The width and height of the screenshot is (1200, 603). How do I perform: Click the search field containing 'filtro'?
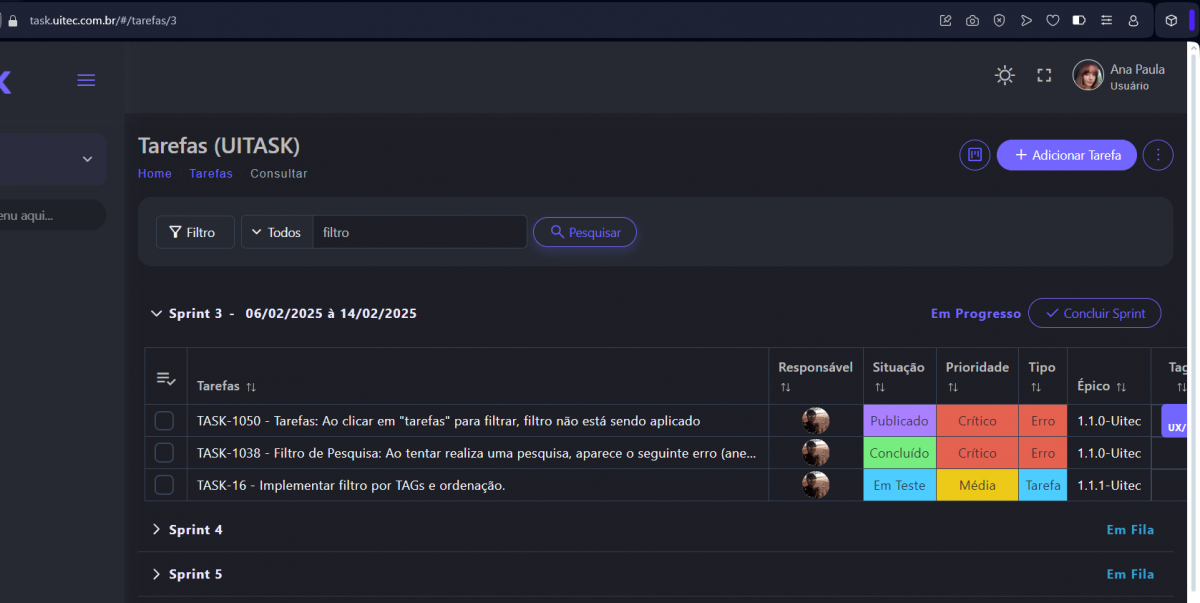click(419, 232)
